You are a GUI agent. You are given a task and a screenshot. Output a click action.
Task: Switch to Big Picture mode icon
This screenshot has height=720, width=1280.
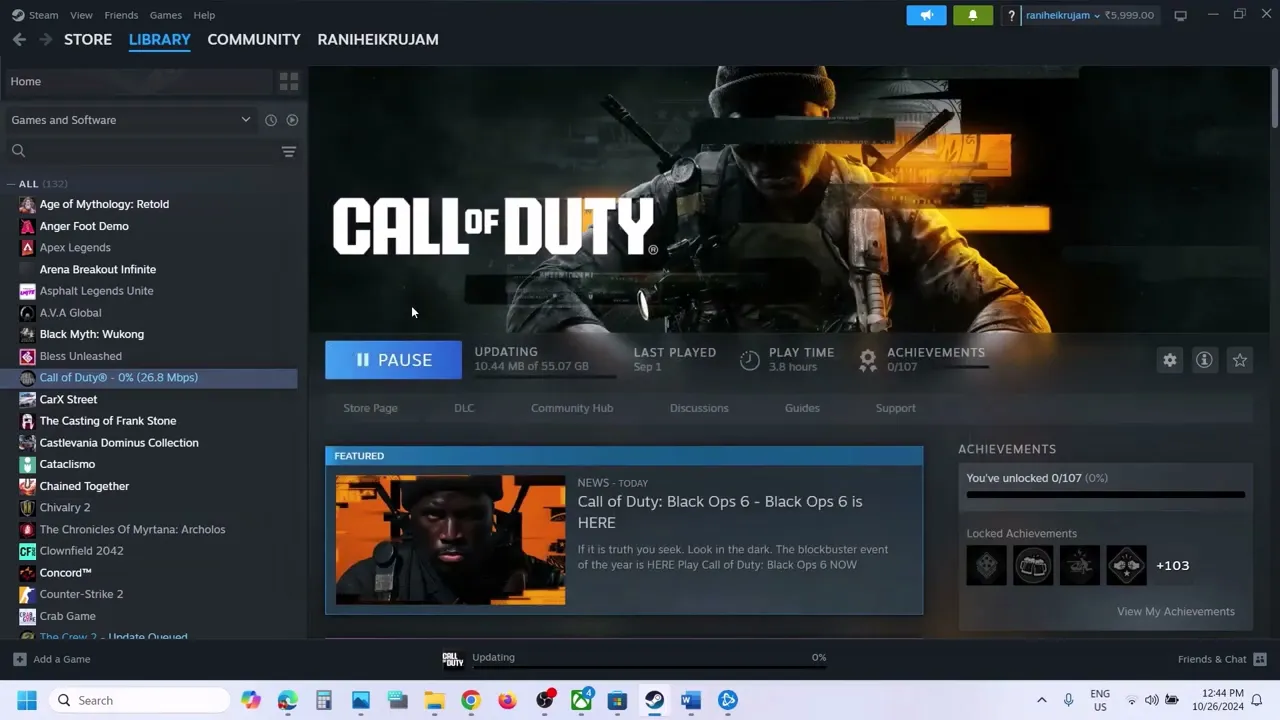pos(1180,15)
